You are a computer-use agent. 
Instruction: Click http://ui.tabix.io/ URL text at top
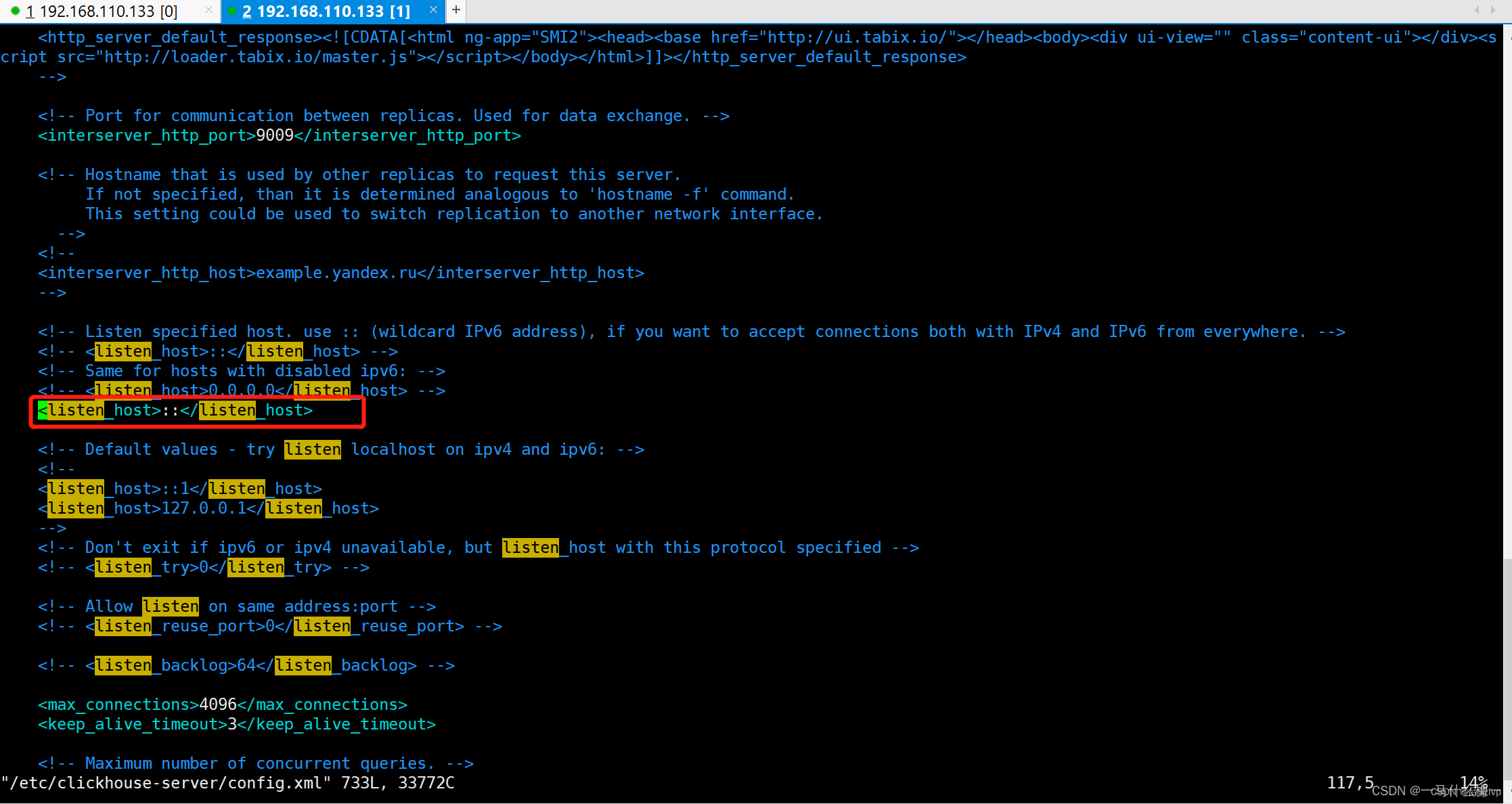pos(856,37)
